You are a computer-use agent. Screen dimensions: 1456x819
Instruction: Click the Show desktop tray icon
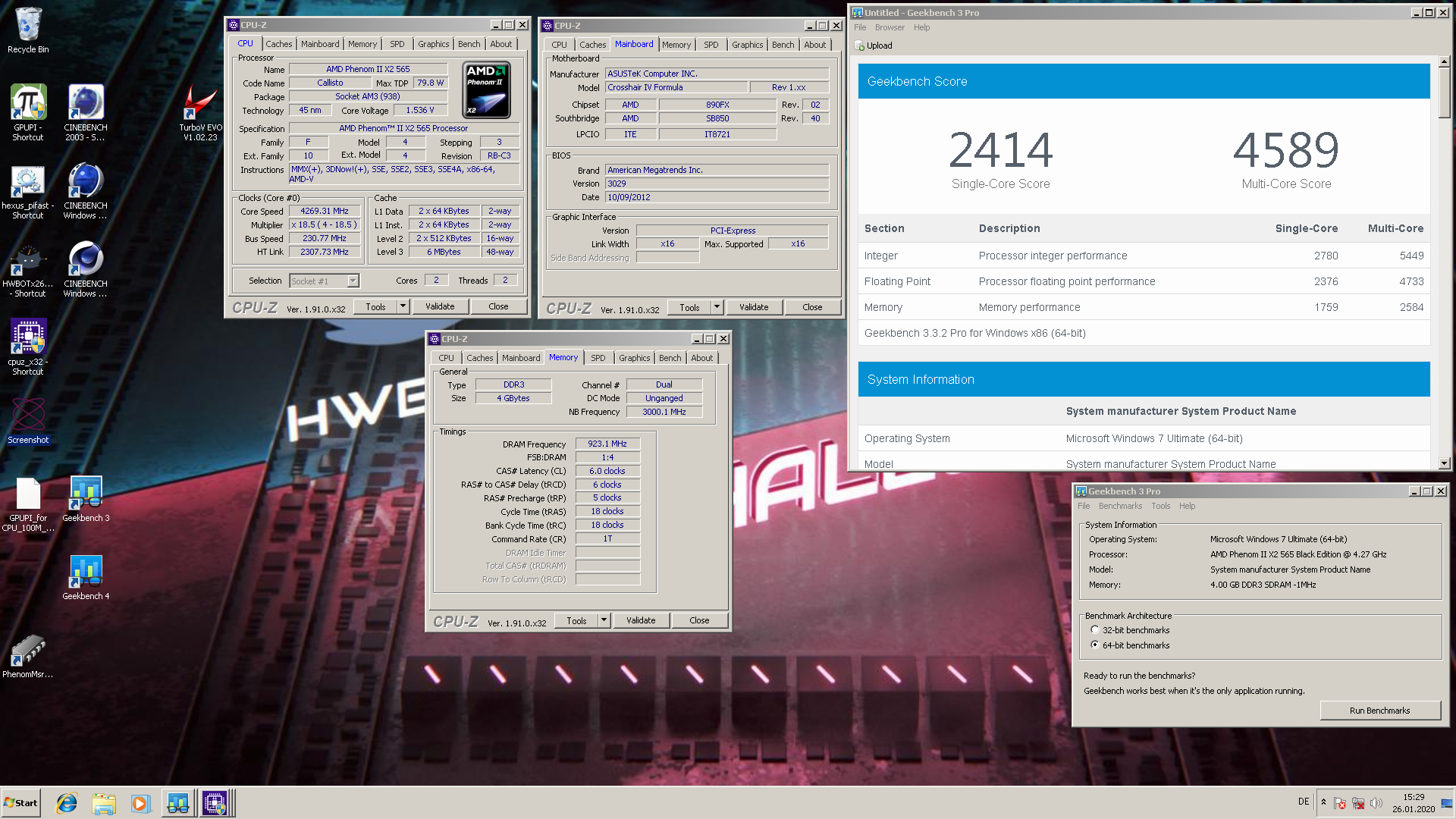click(x=1447, y=803)
